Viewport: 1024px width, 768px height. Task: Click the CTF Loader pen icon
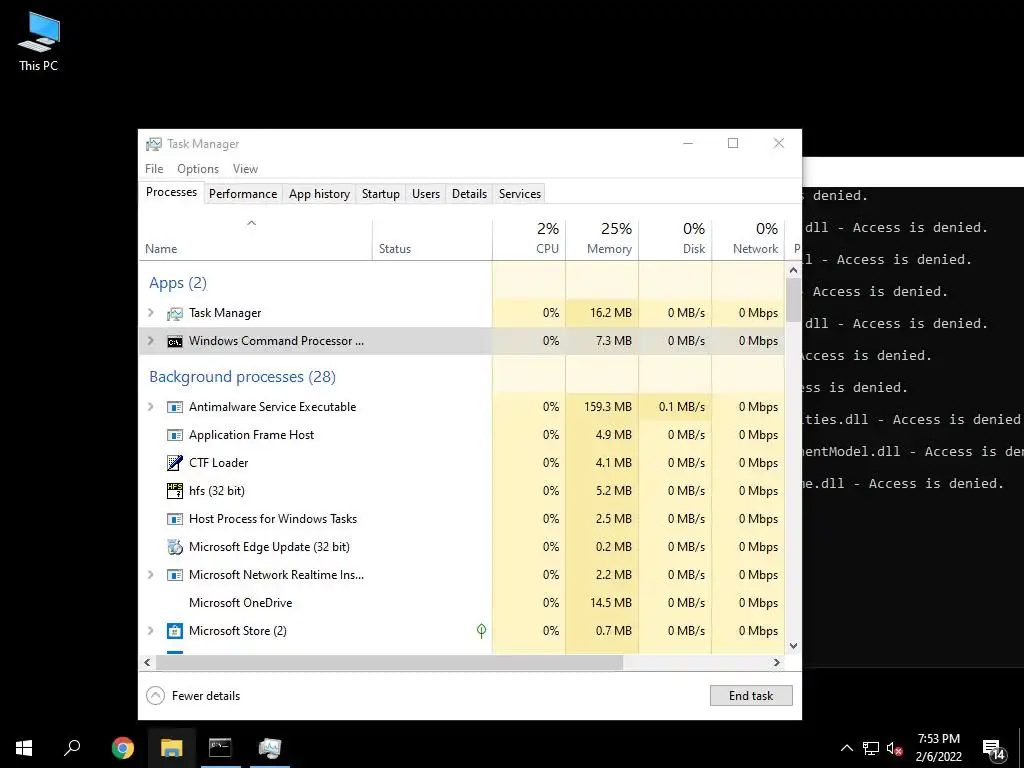[174, 463]
